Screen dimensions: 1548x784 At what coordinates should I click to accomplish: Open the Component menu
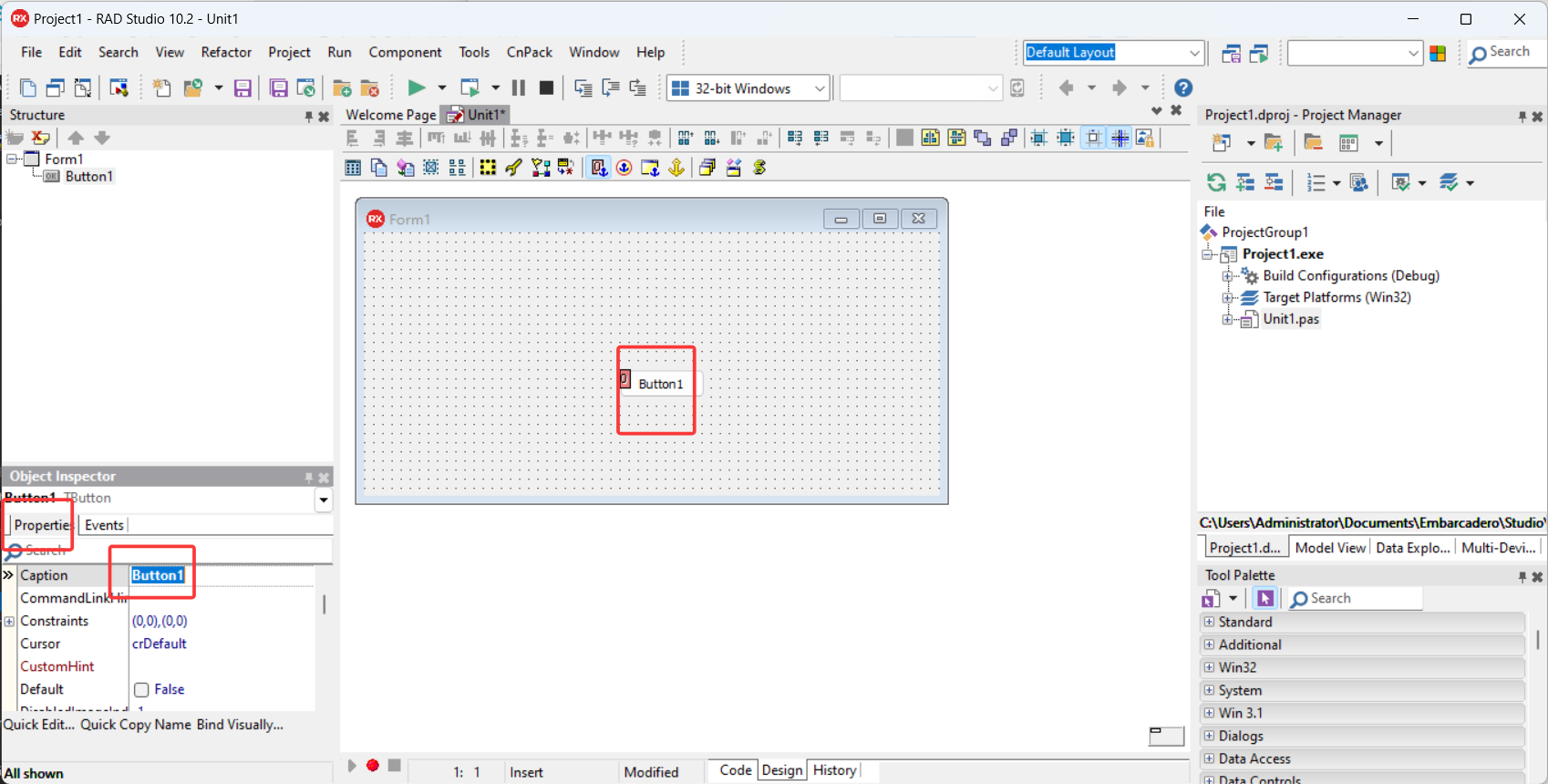(x=405, y=53)
